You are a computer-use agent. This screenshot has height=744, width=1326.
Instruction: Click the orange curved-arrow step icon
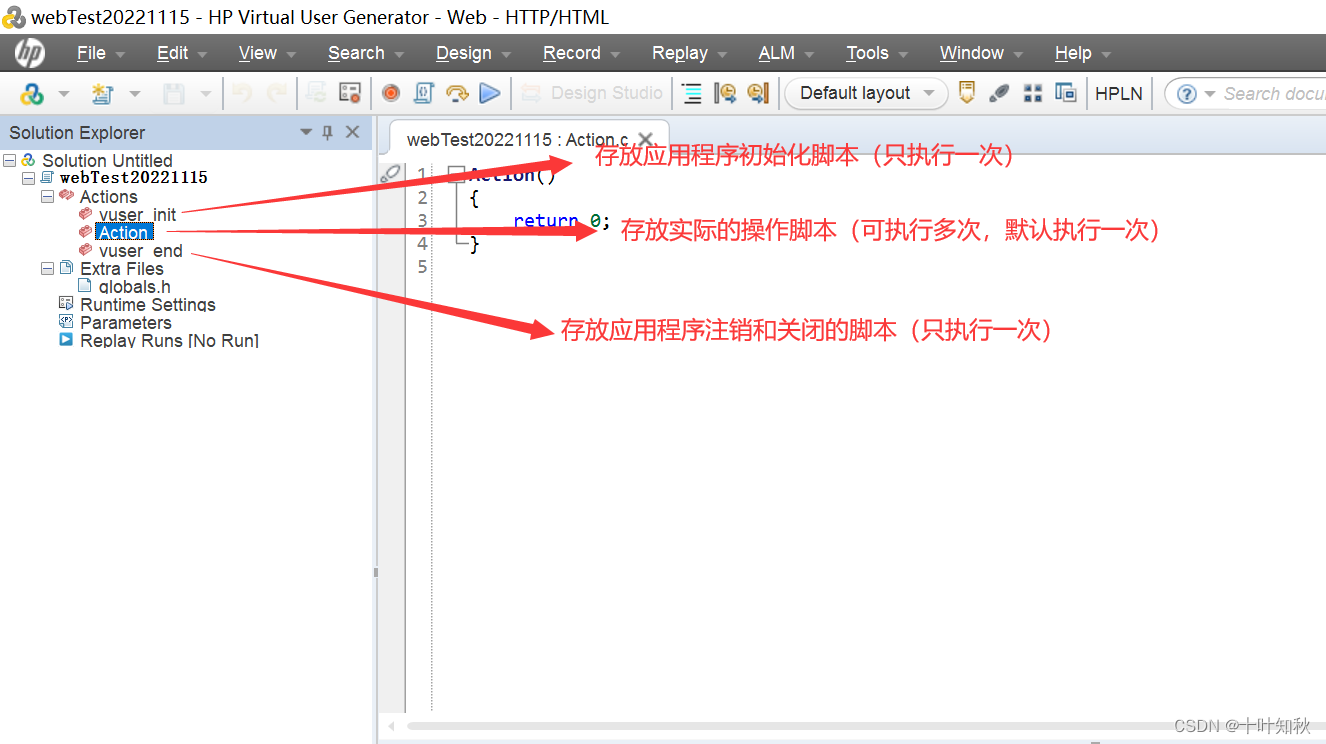point(457,93)
